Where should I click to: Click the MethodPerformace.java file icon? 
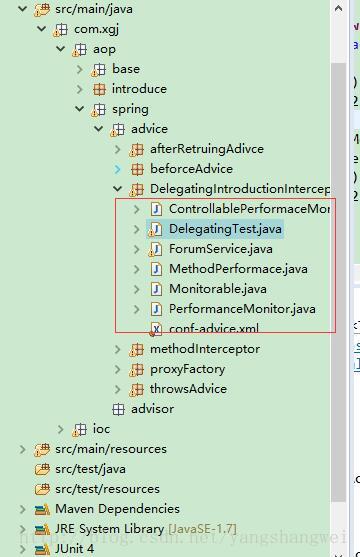[156, 269]
